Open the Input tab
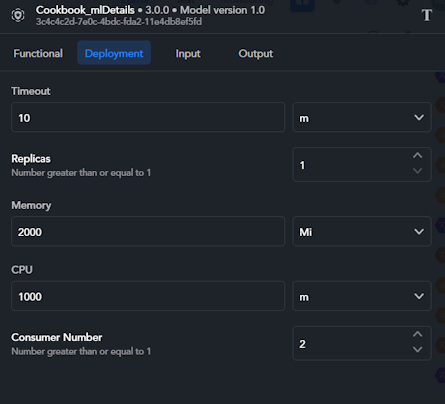The image size is (445, 404). (x=188, y=53)
